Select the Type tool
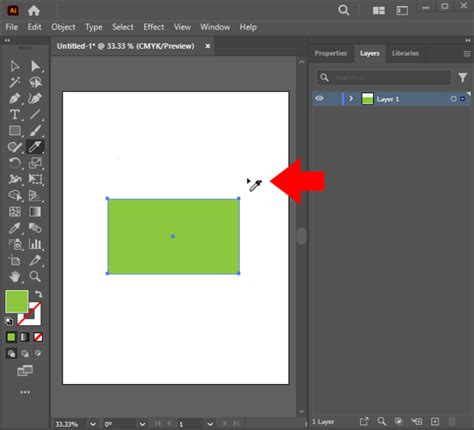This screenshot has width=474, height=430. click(14, 115)
